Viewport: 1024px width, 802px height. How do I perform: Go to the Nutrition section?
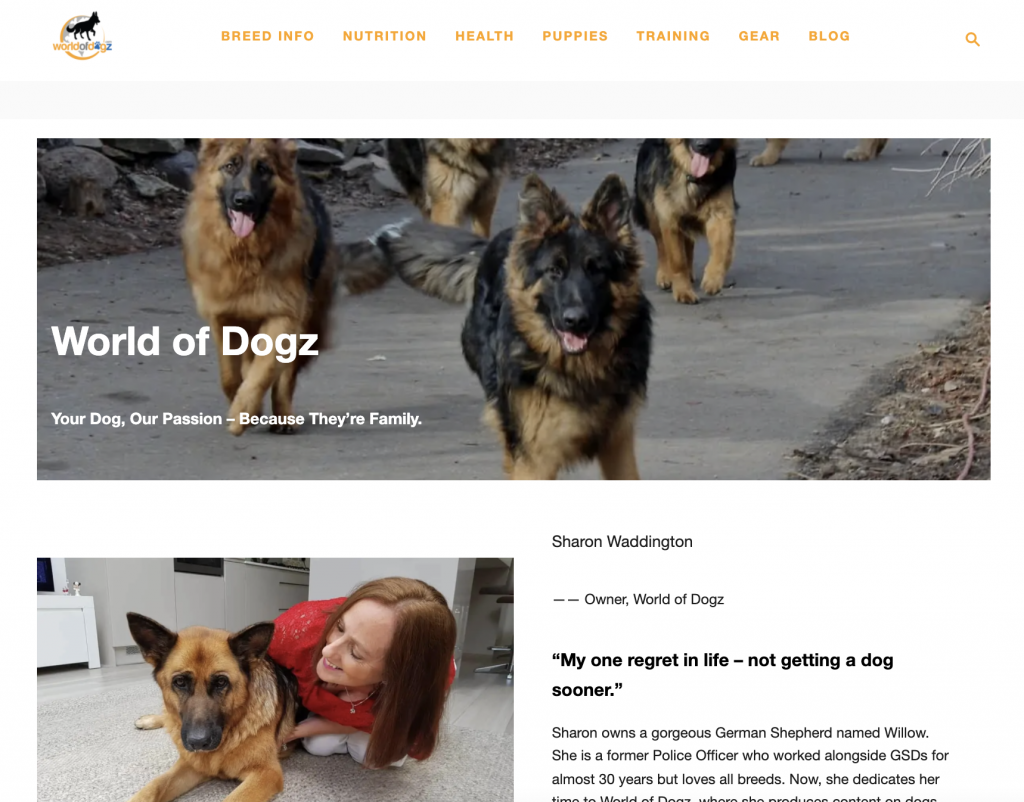[x=385, y=37]
